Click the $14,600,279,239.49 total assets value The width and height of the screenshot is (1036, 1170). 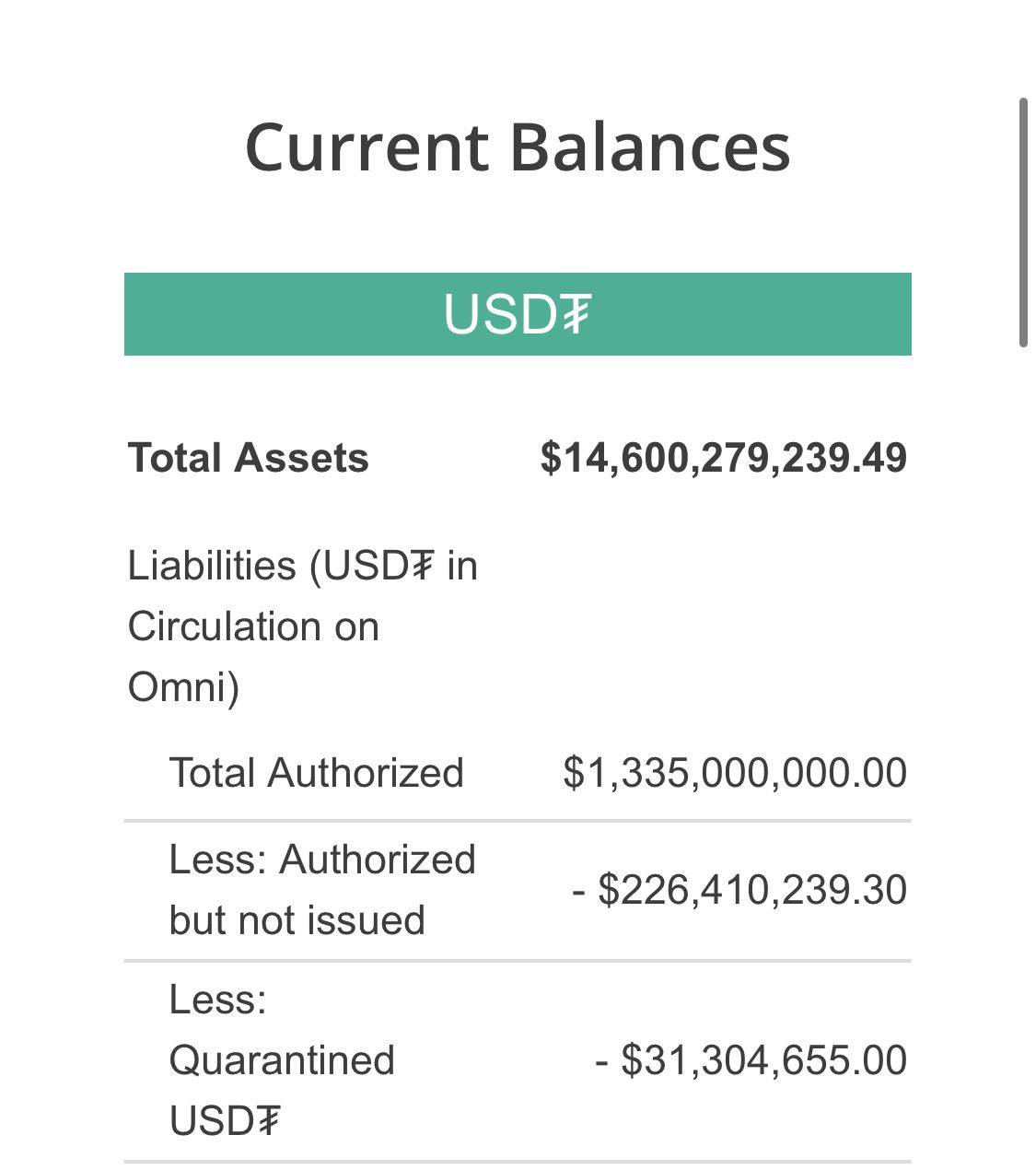click(x=724, y=458)
